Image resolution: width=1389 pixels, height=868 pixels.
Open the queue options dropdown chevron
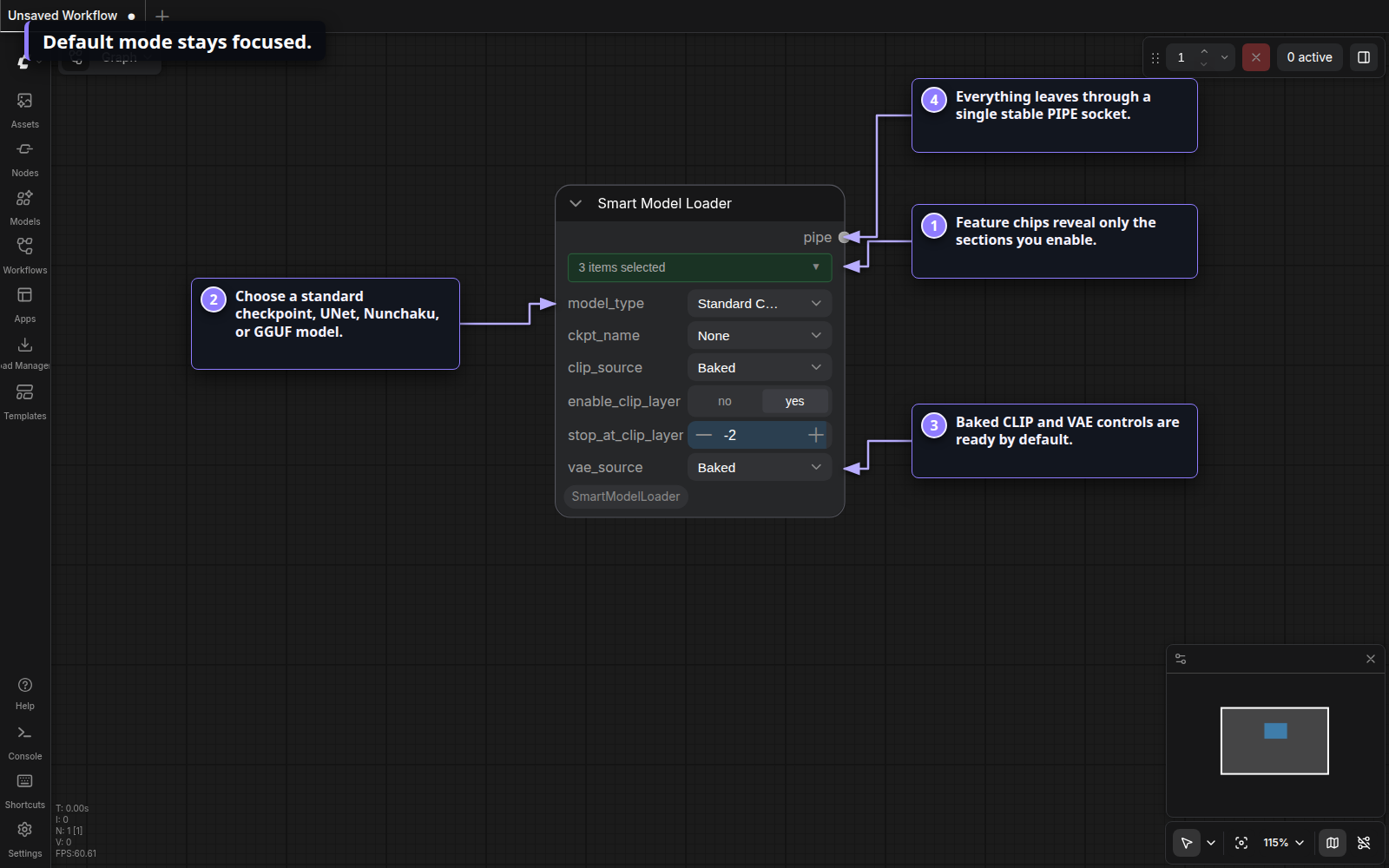[x=1224, y=57]
